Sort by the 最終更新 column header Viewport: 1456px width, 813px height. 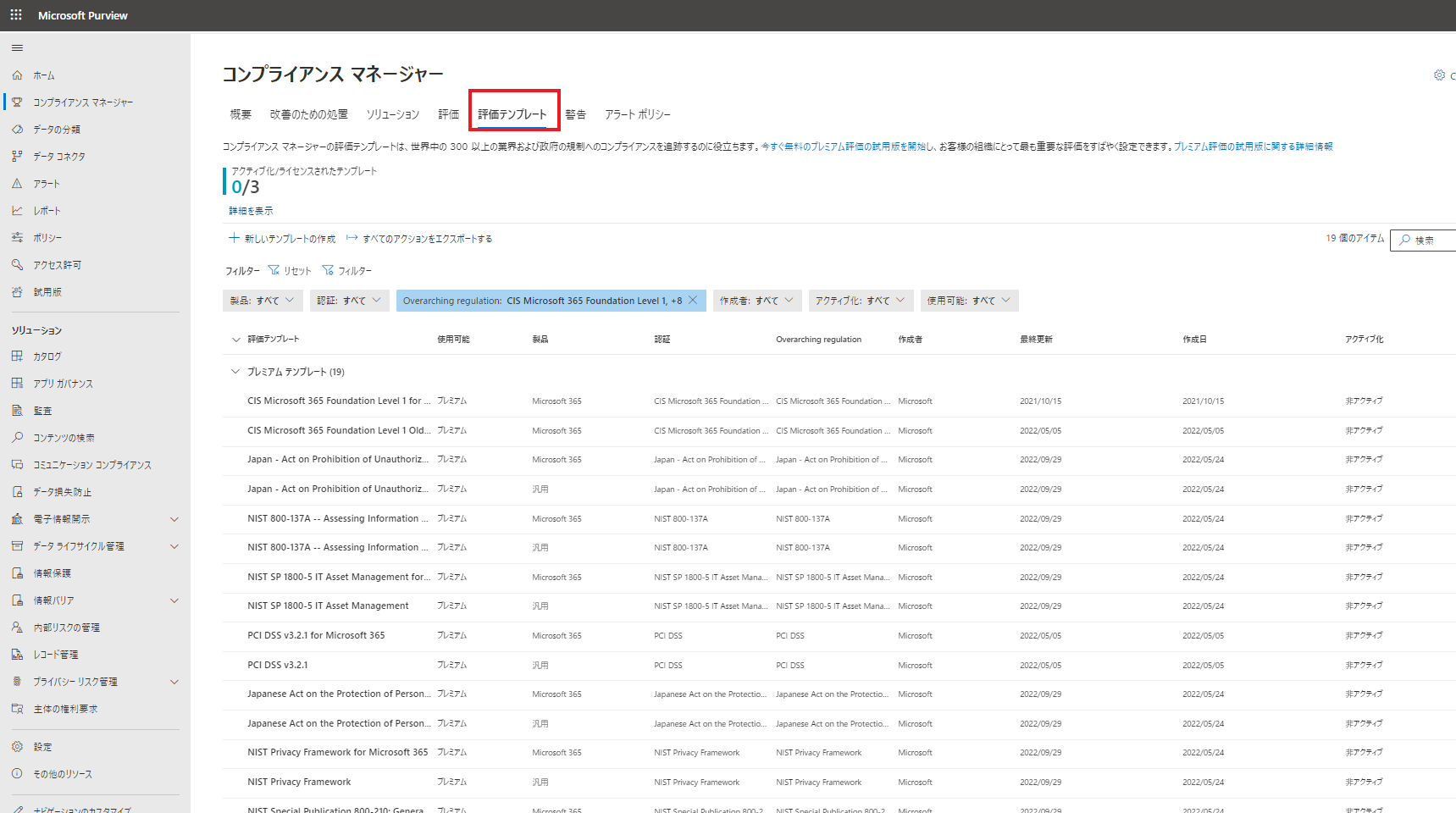[x=1036, y=340]
